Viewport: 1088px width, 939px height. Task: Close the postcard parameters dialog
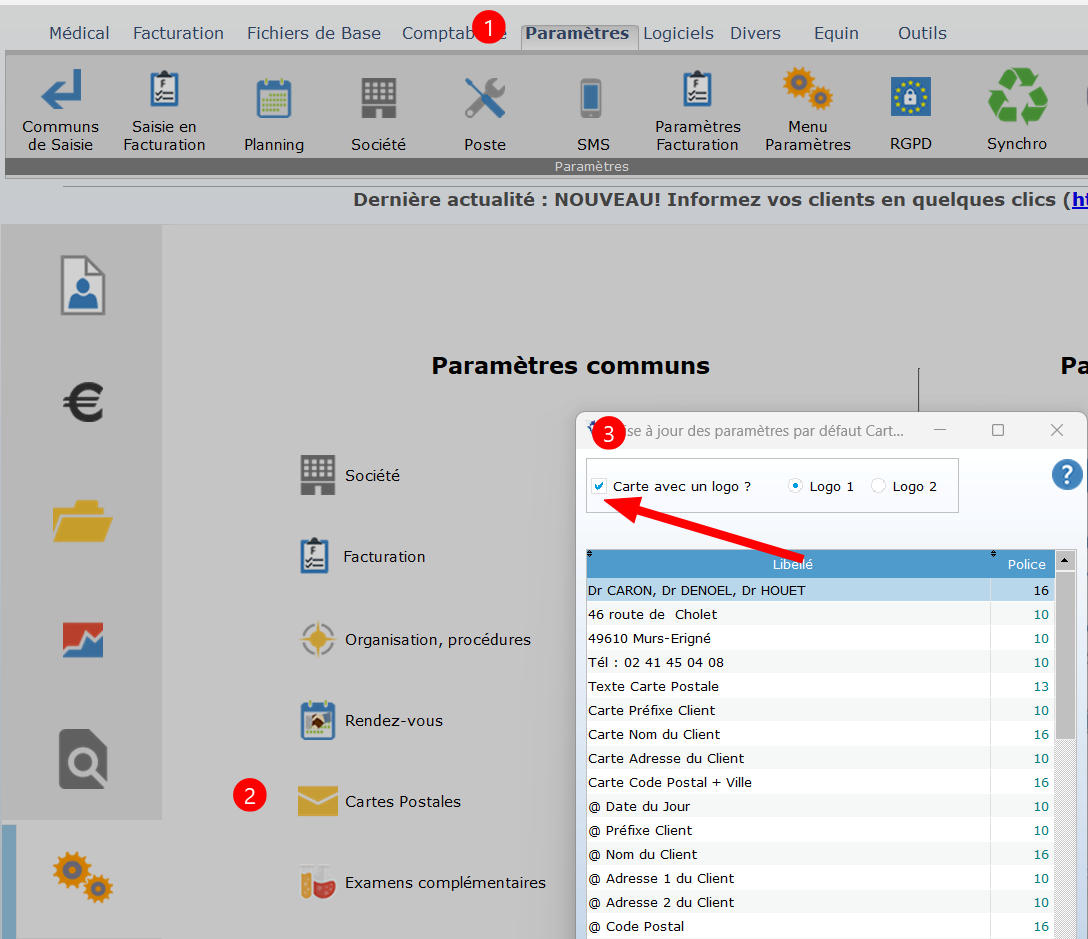(x=1057, y=430)
